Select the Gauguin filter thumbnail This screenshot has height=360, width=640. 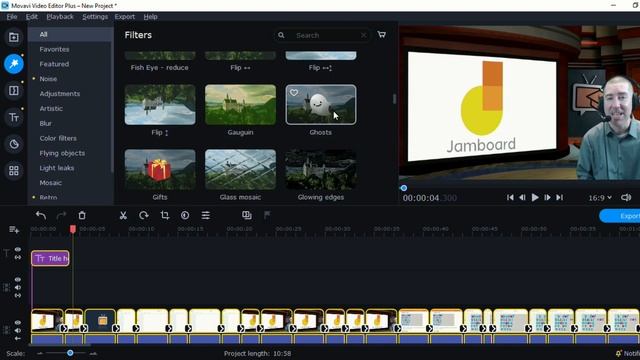pyautogui.click(x=240, y=104)
